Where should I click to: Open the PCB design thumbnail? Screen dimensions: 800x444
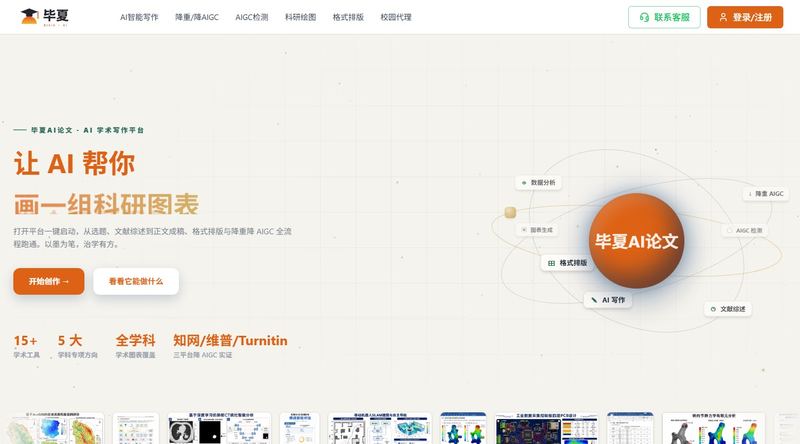coord(546,428)
